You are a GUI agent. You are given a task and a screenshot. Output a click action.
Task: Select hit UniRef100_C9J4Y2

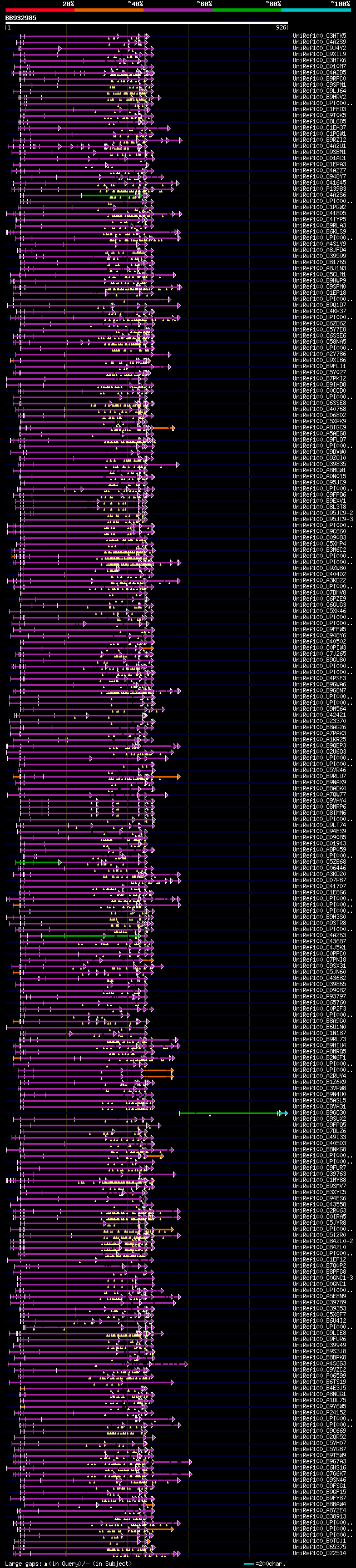319,48
